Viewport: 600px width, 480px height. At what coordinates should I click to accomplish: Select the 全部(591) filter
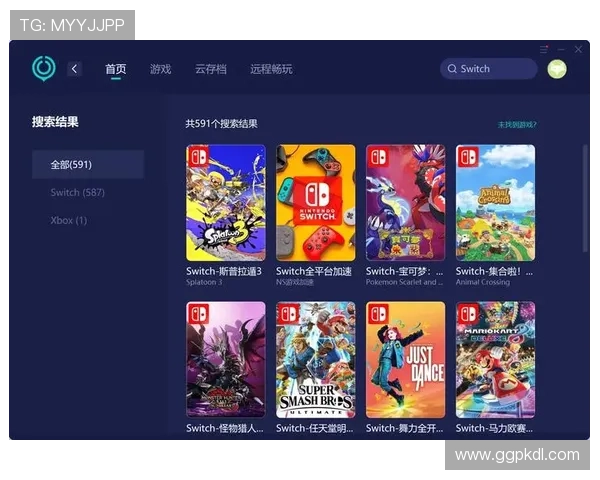pos(88,165)
